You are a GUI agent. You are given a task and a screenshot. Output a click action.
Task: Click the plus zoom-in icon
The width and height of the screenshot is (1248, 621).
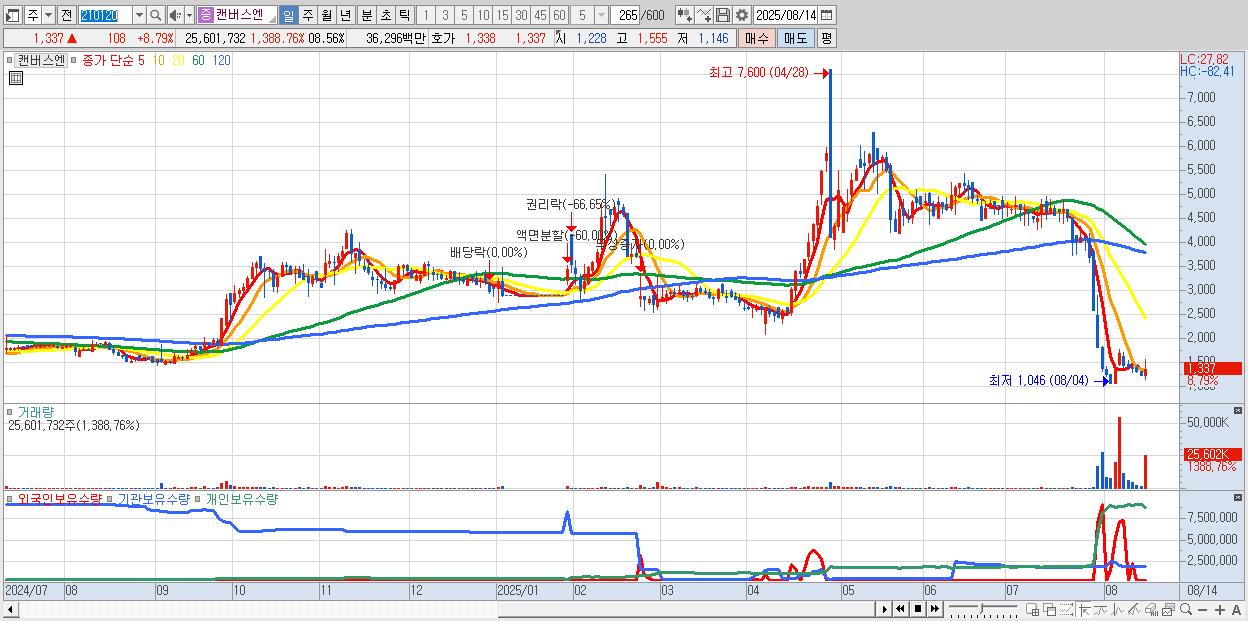1219,609
